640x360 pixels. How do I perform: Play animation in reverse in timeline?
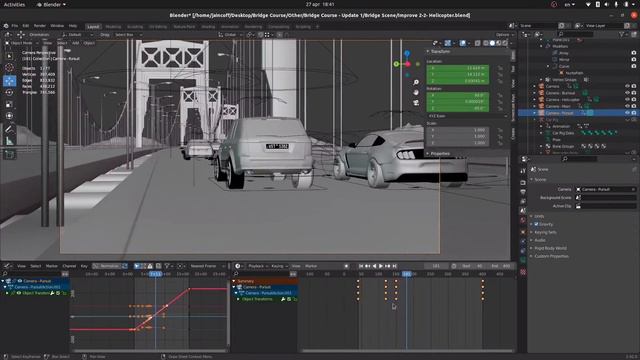pyautogui.click(x=374, y=266)
